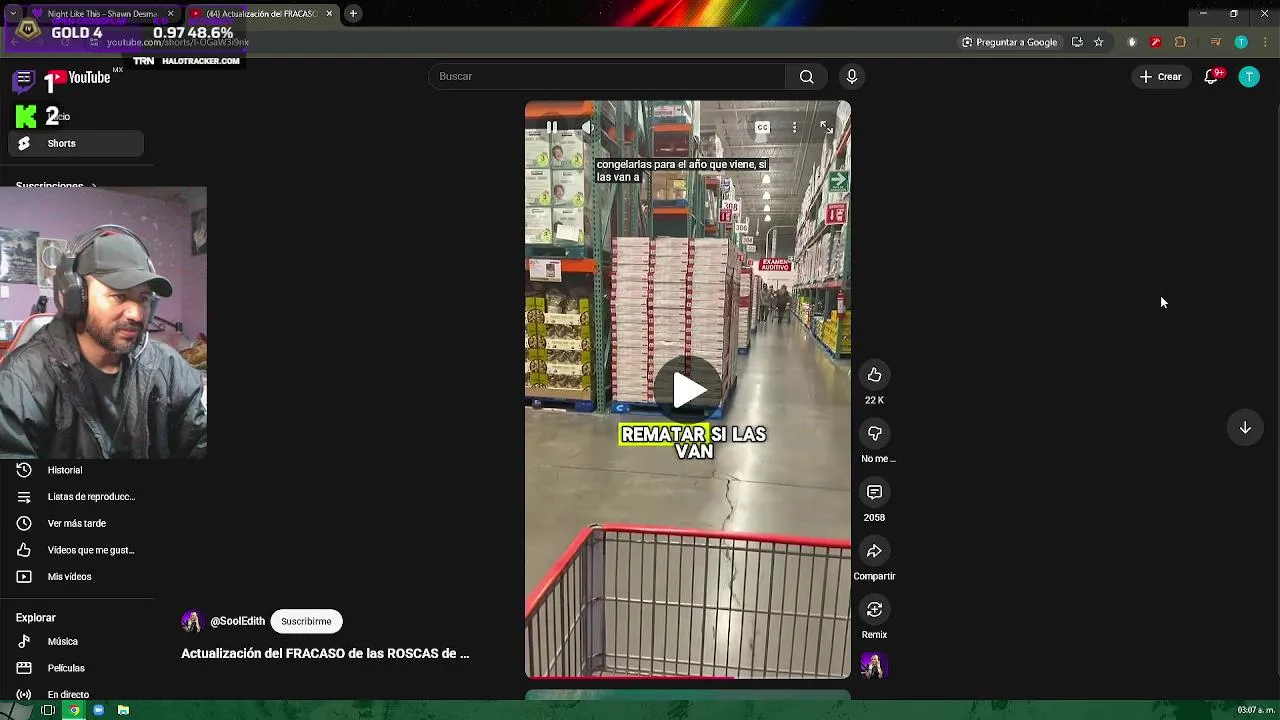Start voice search with the microphone icon
Screen dimensions: 1280x720
click(852, 77)
